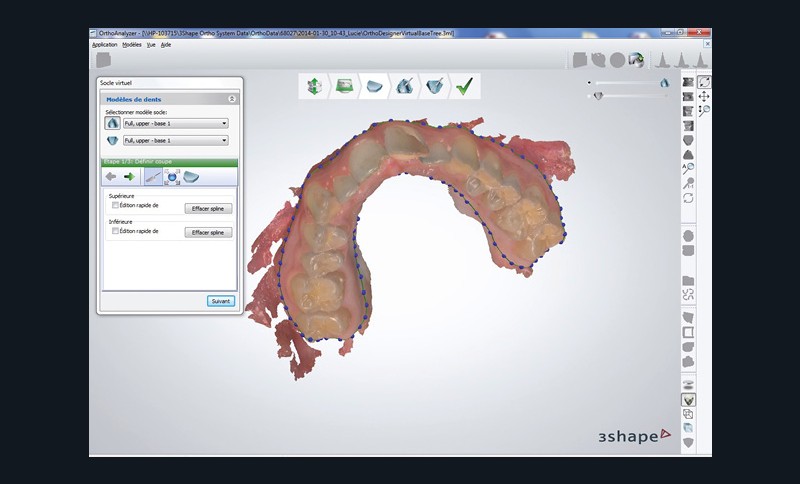Select the green vertical arrows workflow step

pyautogui.click(x=315, y=87)
